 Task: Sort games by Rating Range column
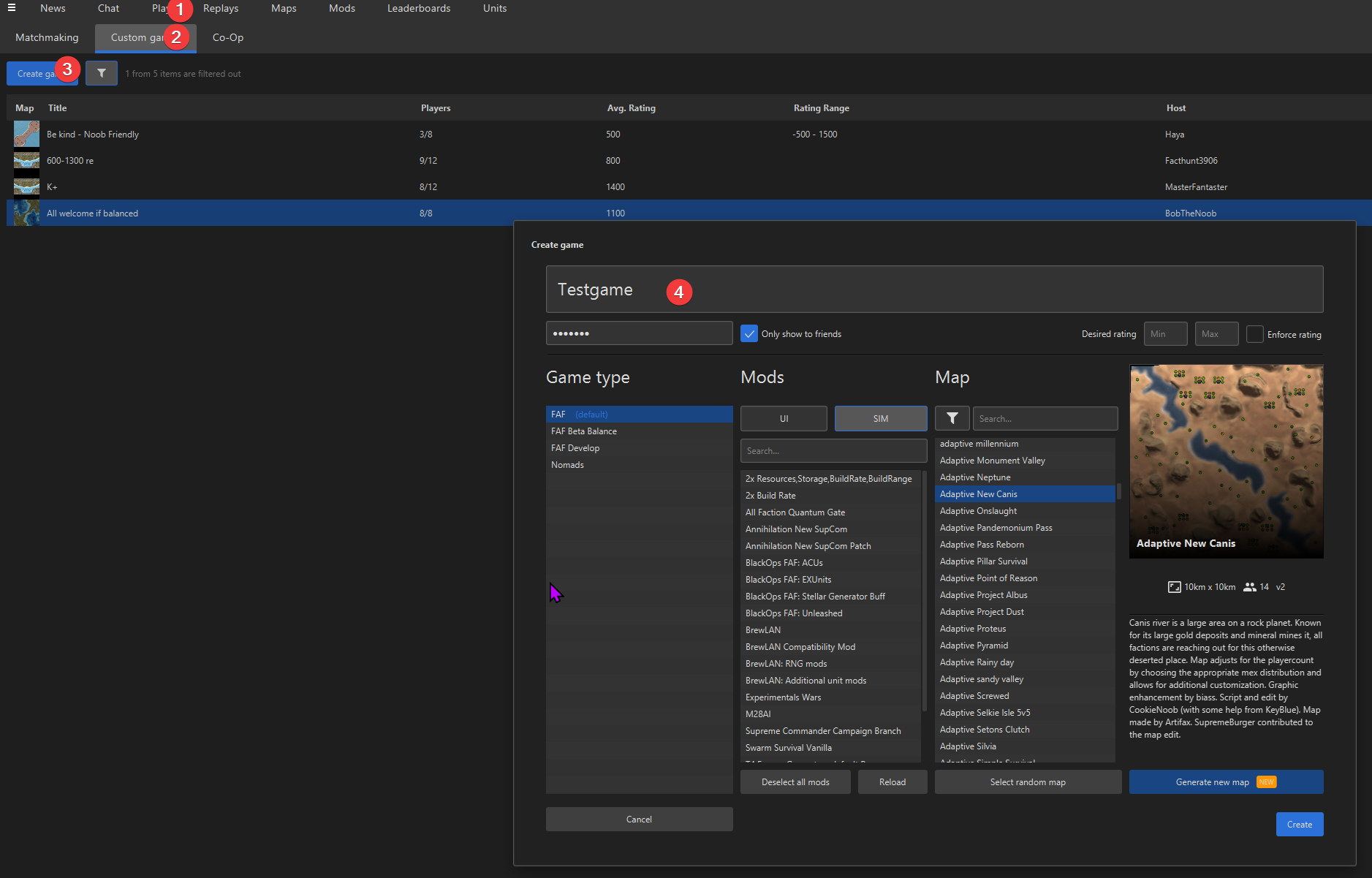click(x=821, y=107)
